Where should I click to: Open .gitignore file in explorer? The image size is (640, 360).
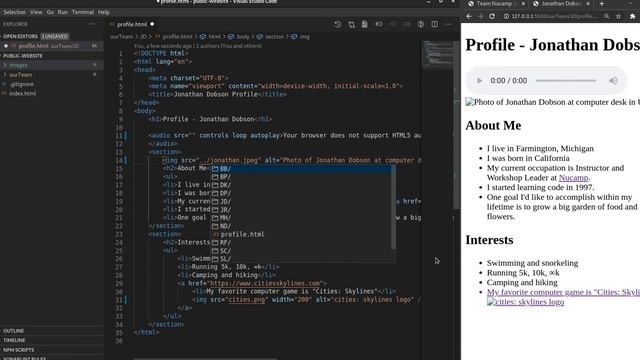coord(22,84)
